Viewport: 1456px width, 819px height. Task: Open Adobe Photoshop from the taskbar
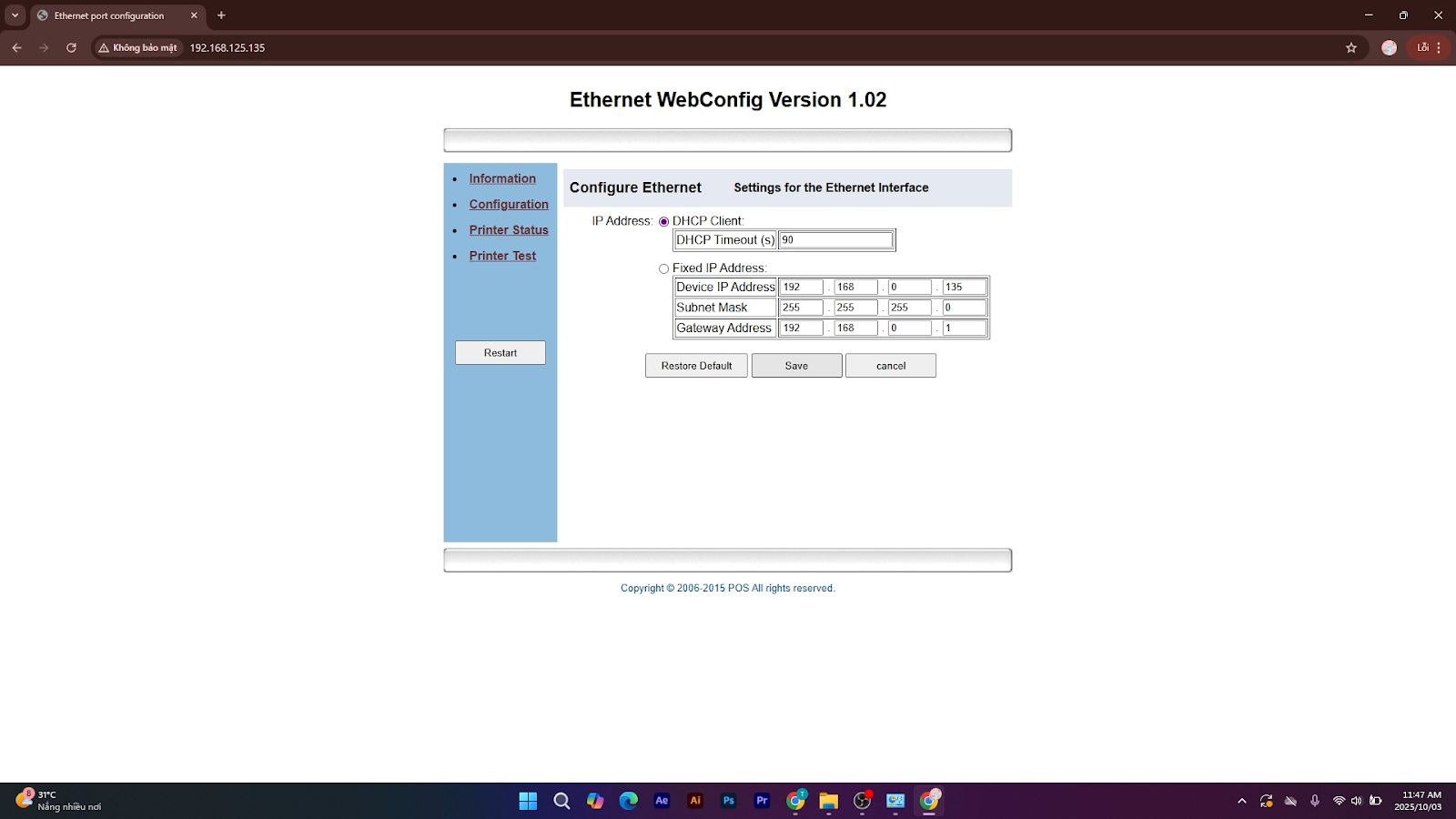(729, 801)
